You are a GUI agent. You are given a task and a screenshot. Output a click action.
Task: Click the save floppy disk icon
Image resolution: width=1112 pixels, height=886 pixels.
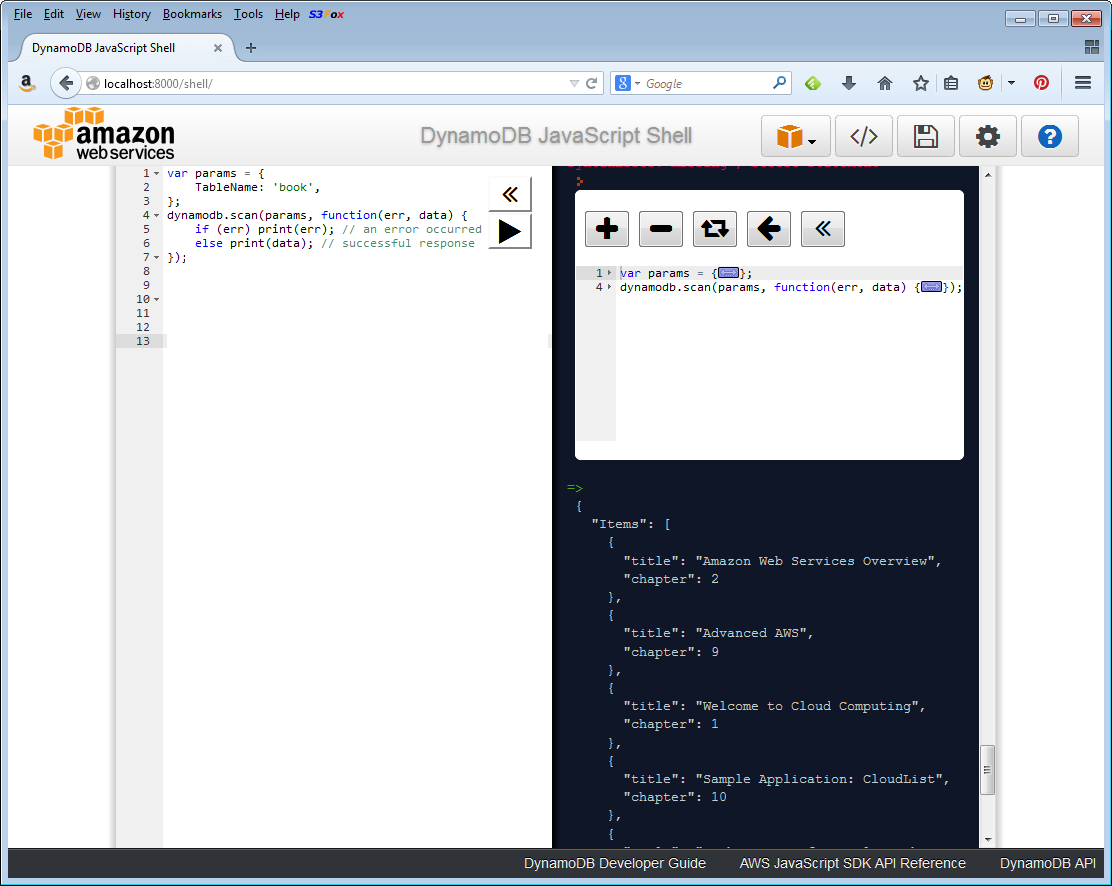925,137
